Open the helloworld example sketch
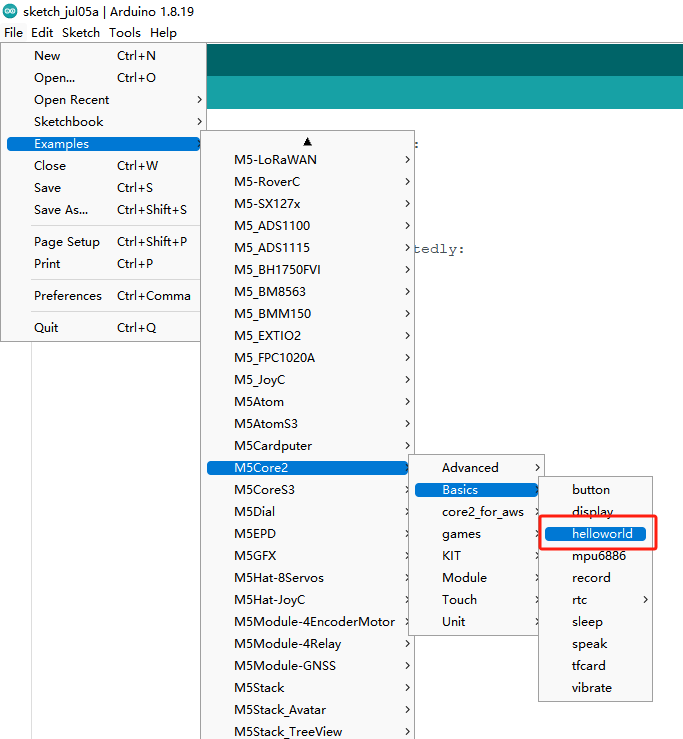This screenshot has height=739, width=683. (x=601, y=534)
